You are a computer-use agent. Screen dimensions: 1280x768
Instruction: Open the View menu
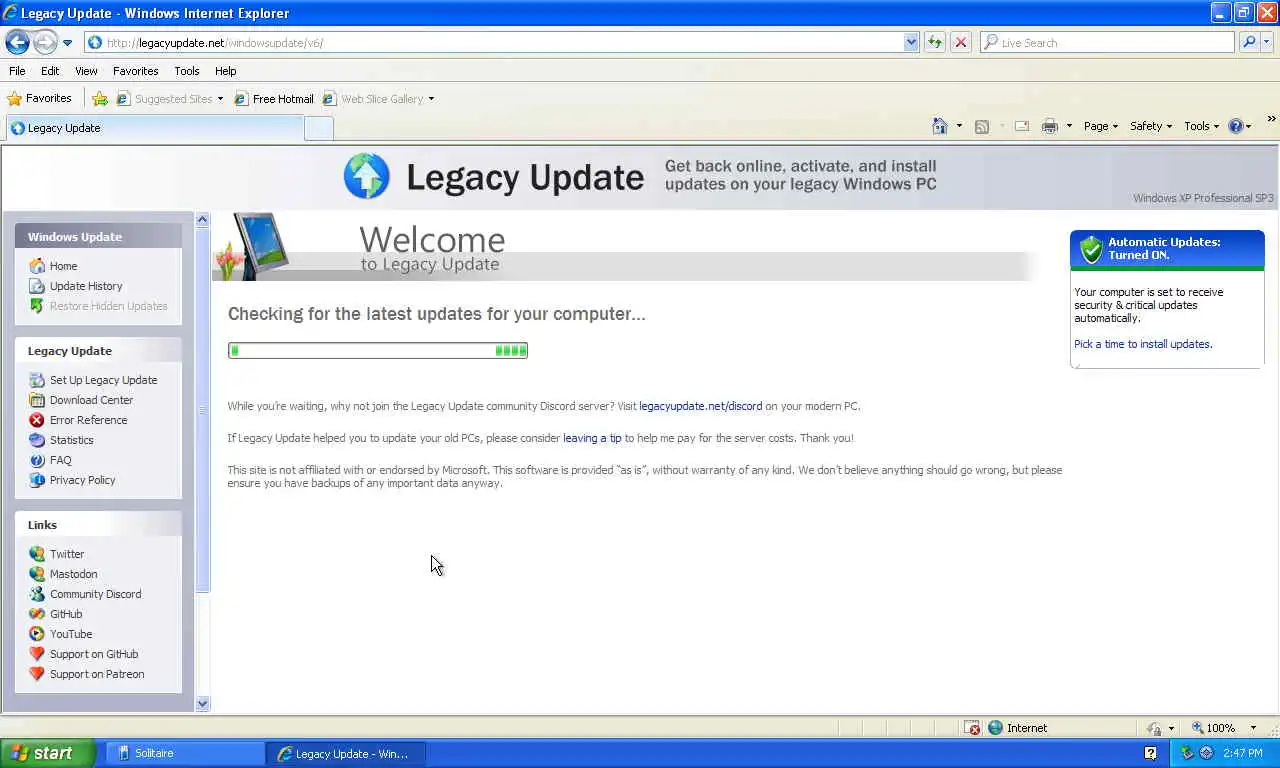(x=86, y=71)
